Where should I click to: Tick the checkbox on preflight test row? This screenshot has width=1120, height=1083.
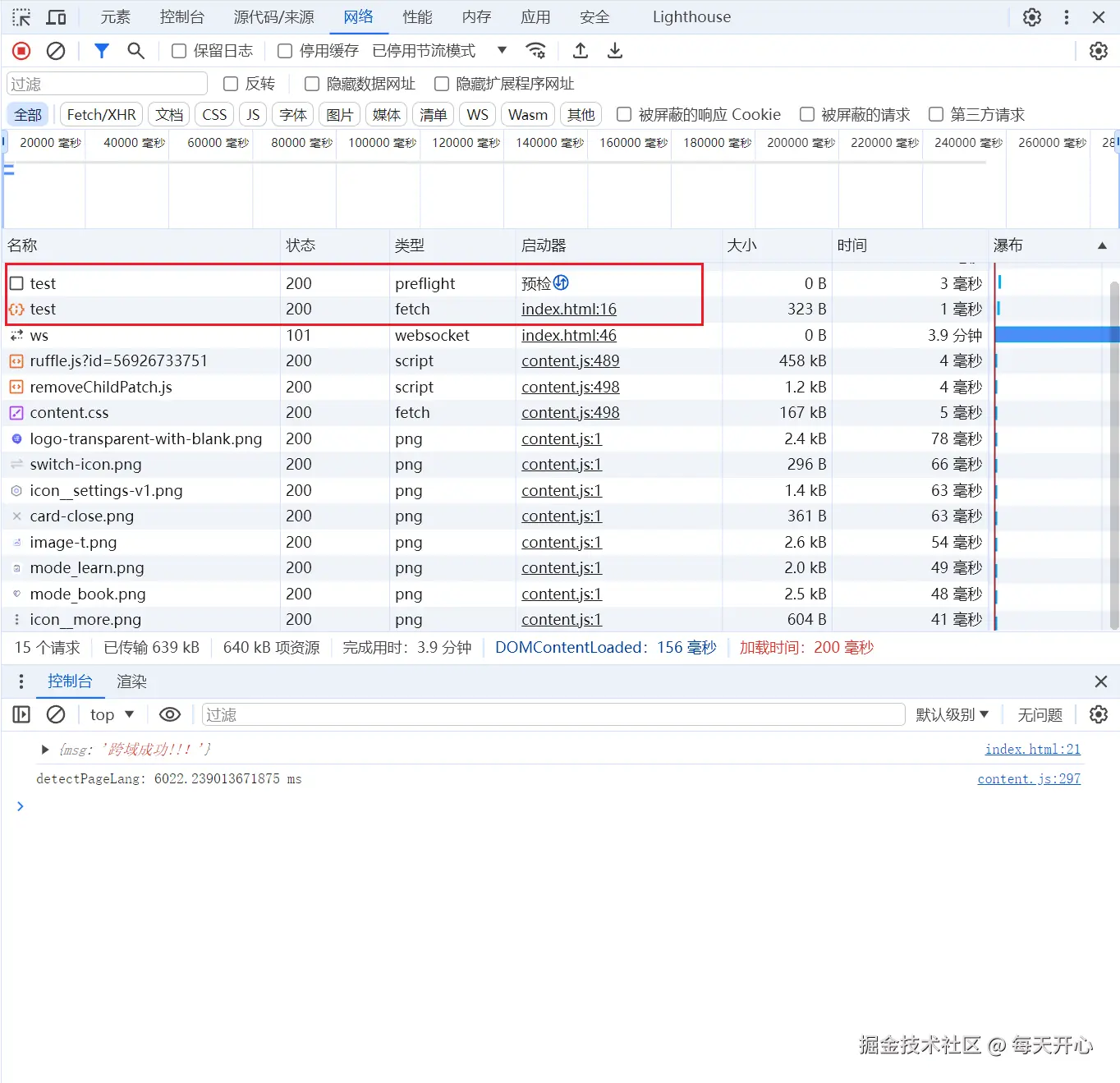(16, 283)
